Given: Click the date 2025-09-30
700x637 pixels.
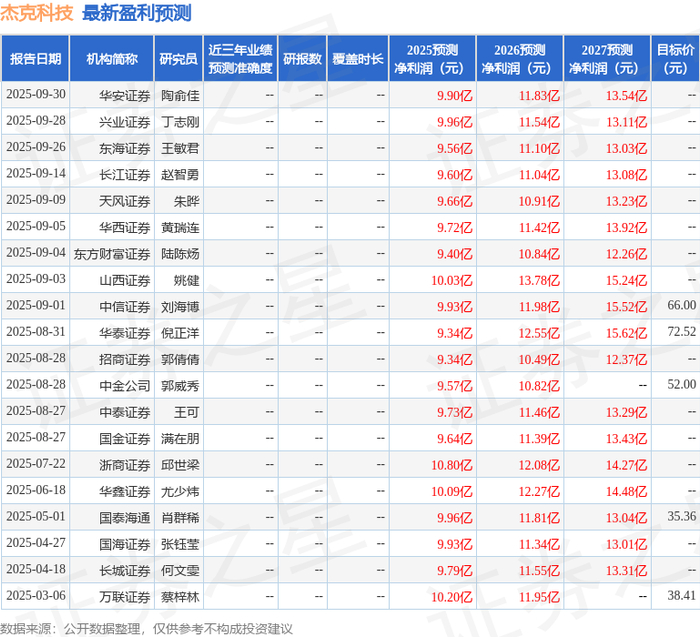Looking at the screenshot, I should point(36,94).
